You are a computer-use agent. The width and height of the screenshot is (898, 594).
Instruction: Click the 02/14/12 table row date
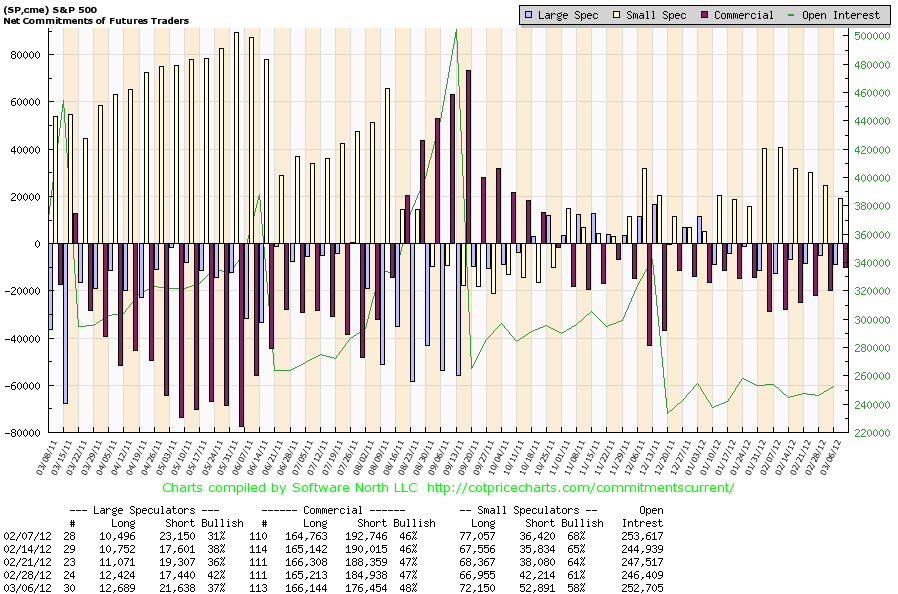27,549
